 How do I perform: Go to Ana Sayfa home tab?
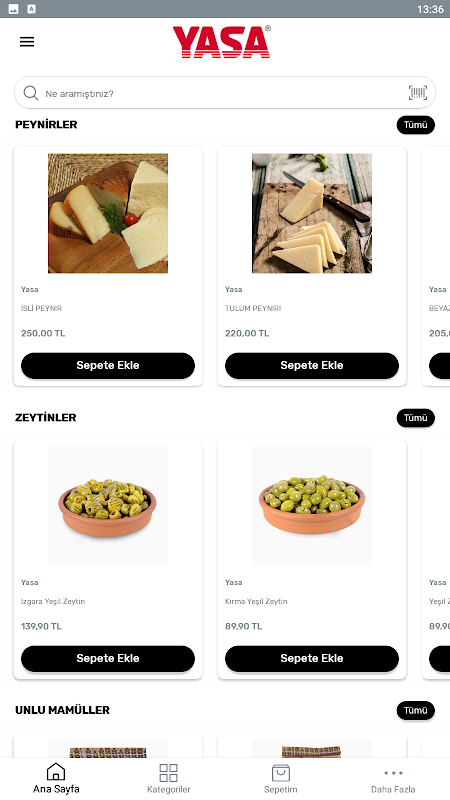[56, 779]
